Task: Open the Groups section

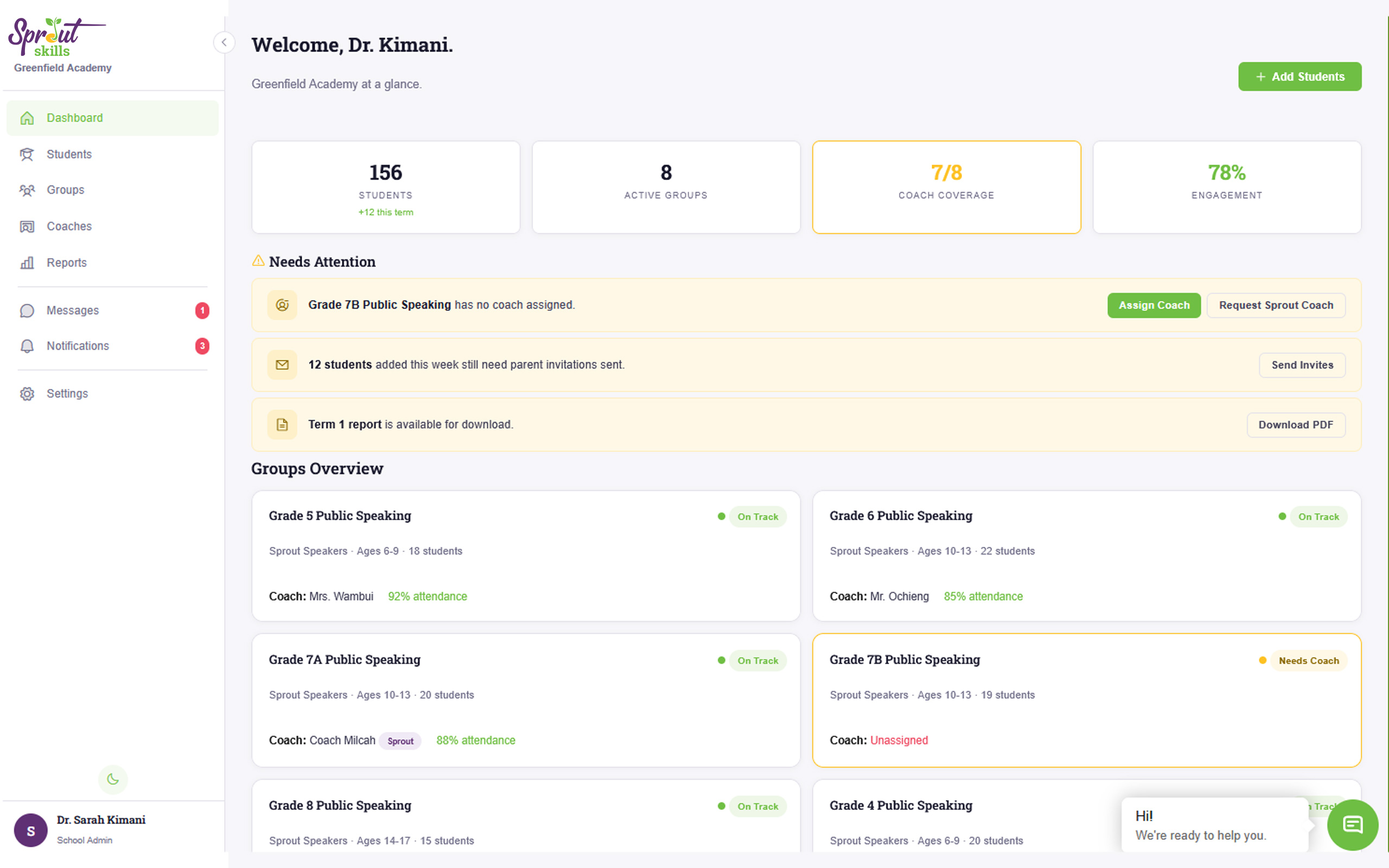Action: (x=112, y=190)
